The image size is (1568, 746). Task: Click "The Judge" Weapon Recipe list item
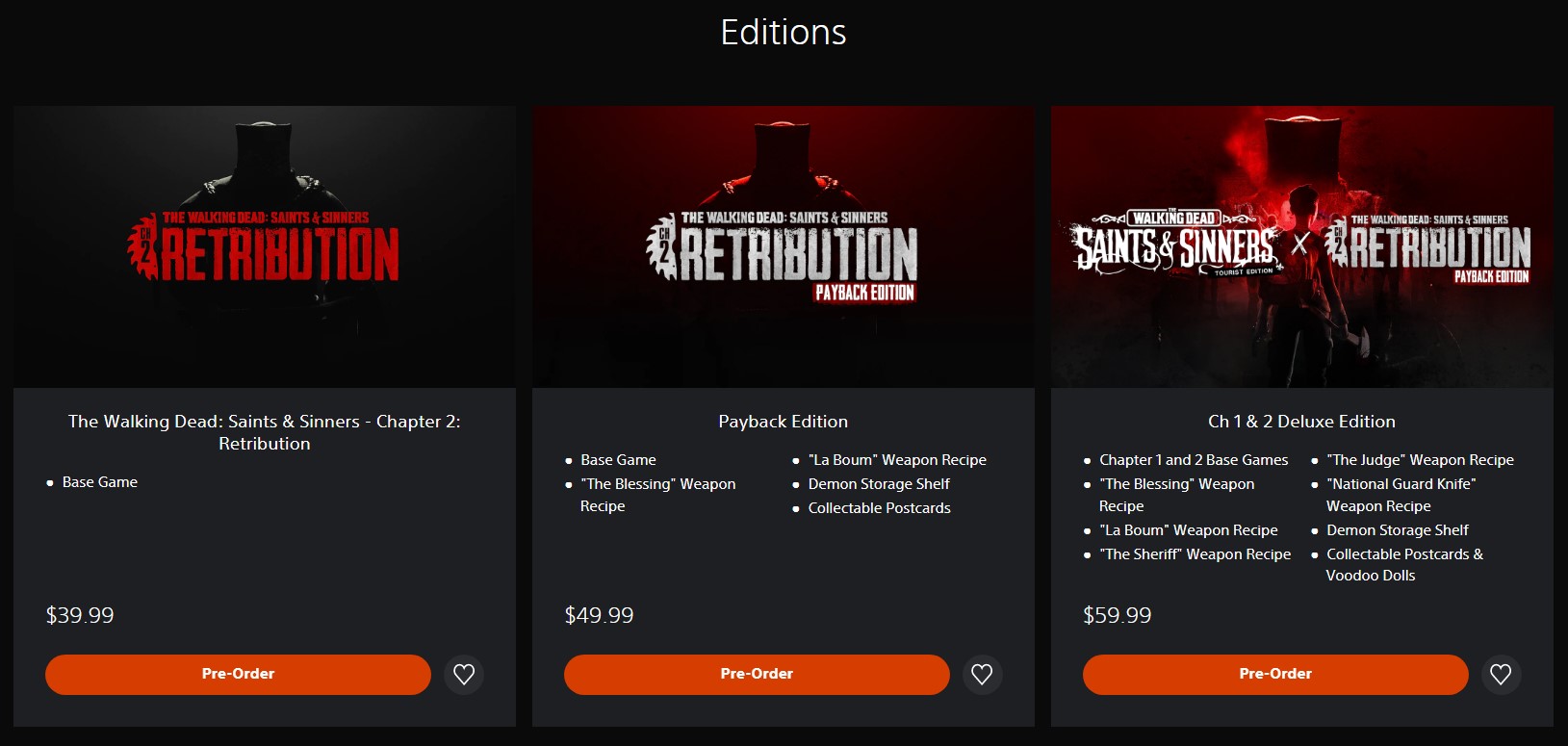1420,460
